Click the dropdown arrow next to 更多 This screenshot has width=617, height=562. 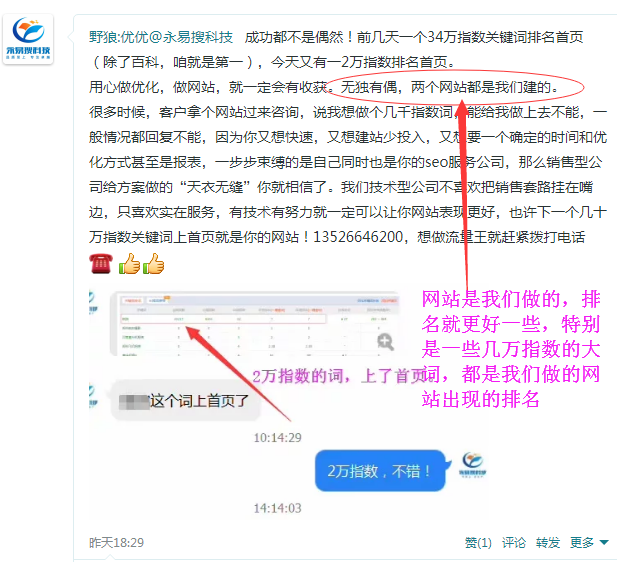coord(604,543)
